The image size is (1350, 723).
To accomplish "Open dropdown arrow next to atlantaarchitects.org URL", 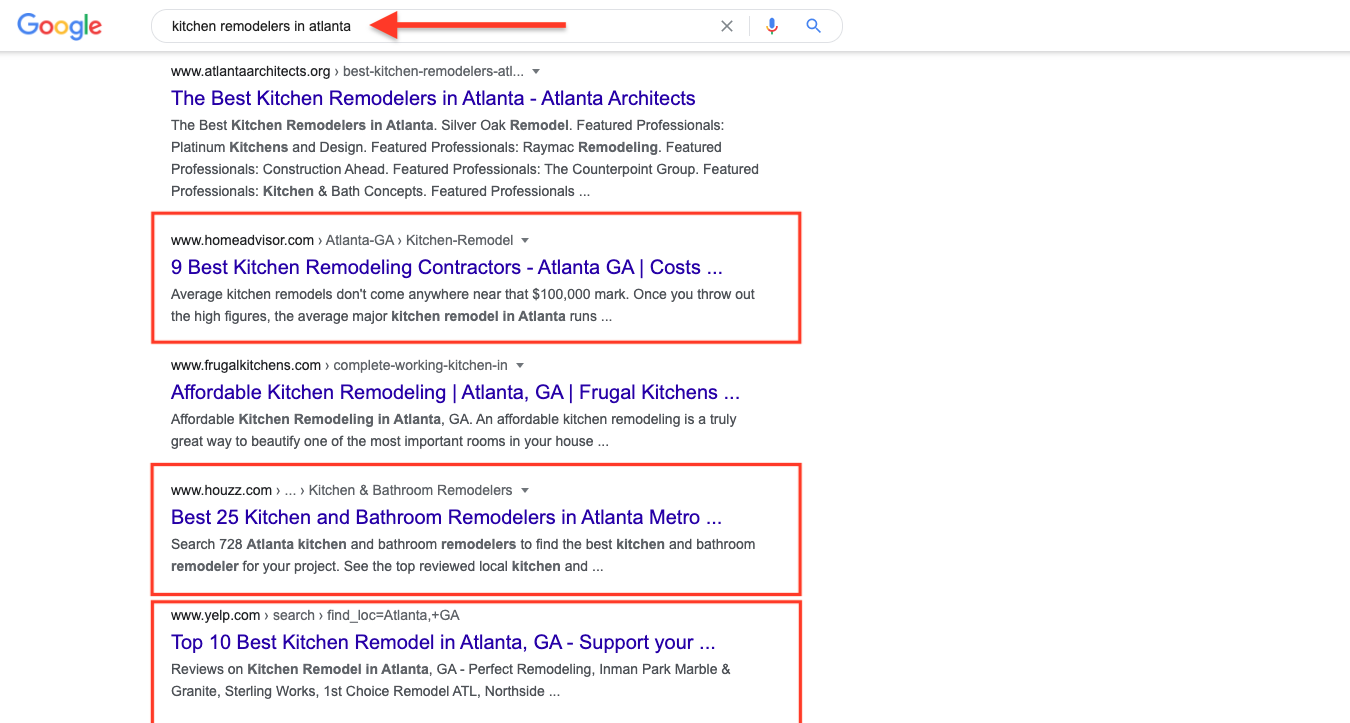I will point(536,72).
